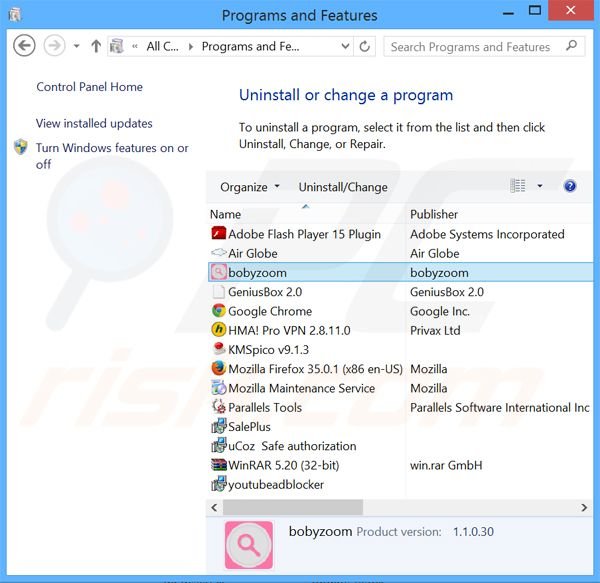The width and height of the screenshot is (600, 583).
Task: Select 'Mozilla Firefox 35.0.1 (x86 en-US)' entry
Action: pos(315,369)
